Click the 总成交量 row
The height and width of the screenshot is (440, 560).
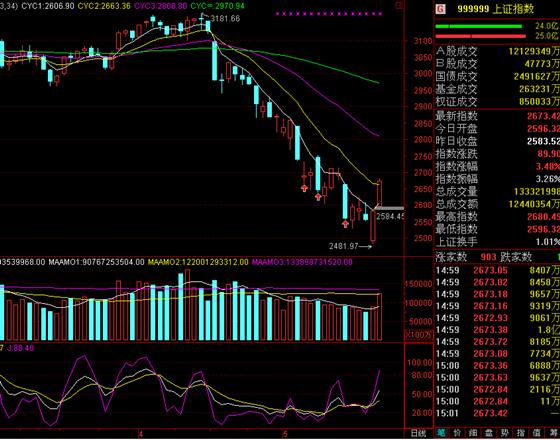tap(498, 191)
